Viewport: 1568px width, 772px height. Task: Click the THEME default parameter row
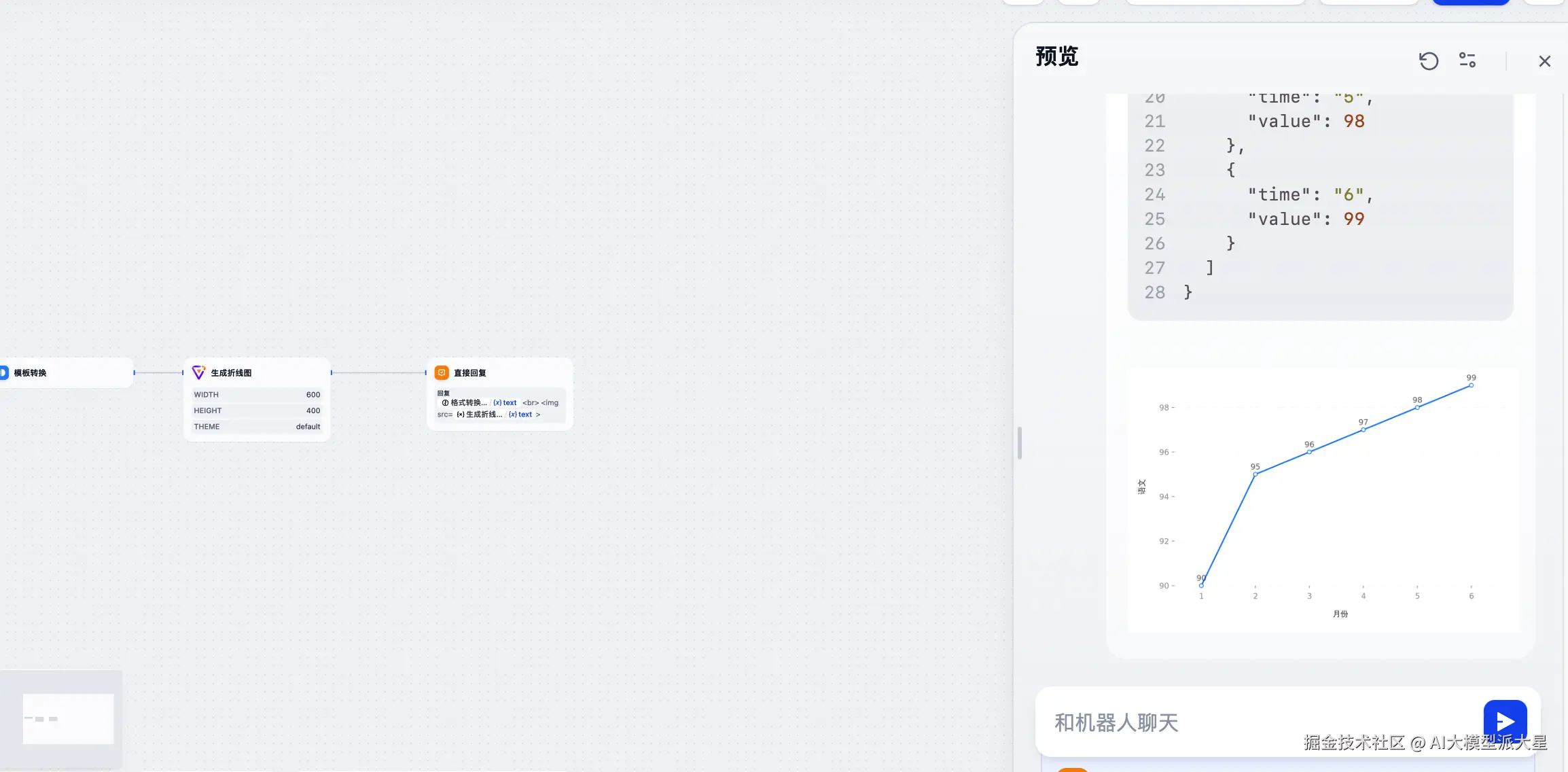click(x=257, y=427)
